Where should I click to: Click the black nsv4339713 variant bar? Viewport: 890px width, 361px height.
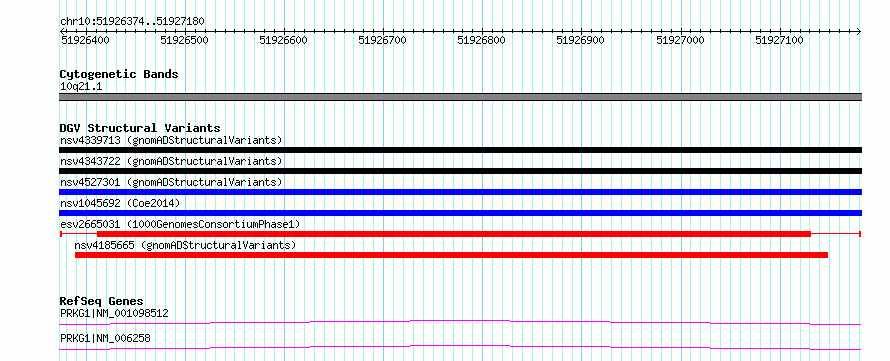[460, 150]
